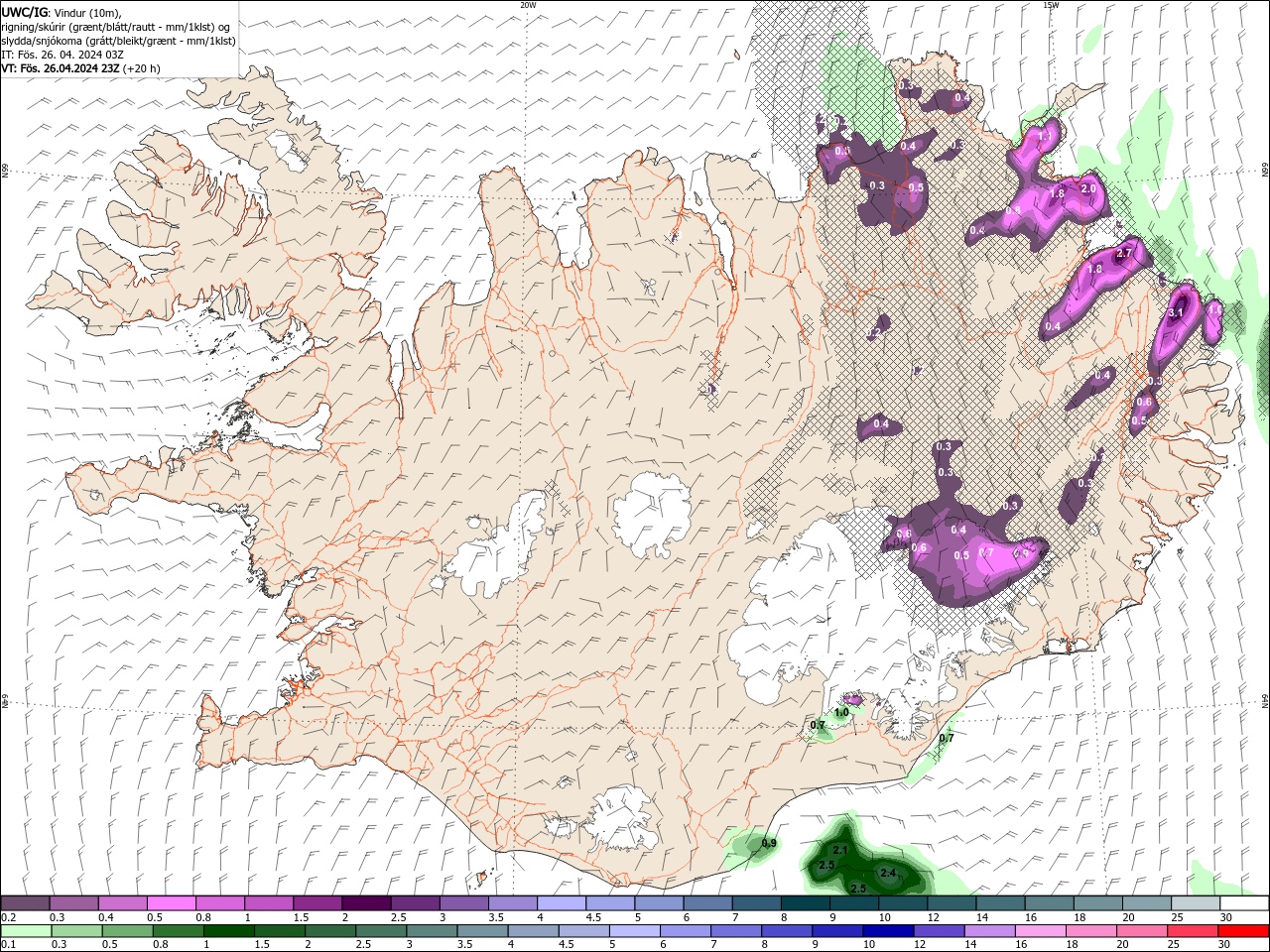Click the '1.0' precipitation value on the map
This screenshot has width=1270, height=952.
[x=841, y=712]
